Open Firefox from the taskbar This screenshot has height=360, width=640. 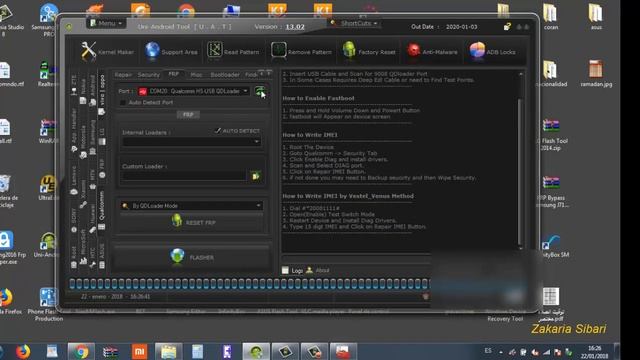tap(23, 351)
